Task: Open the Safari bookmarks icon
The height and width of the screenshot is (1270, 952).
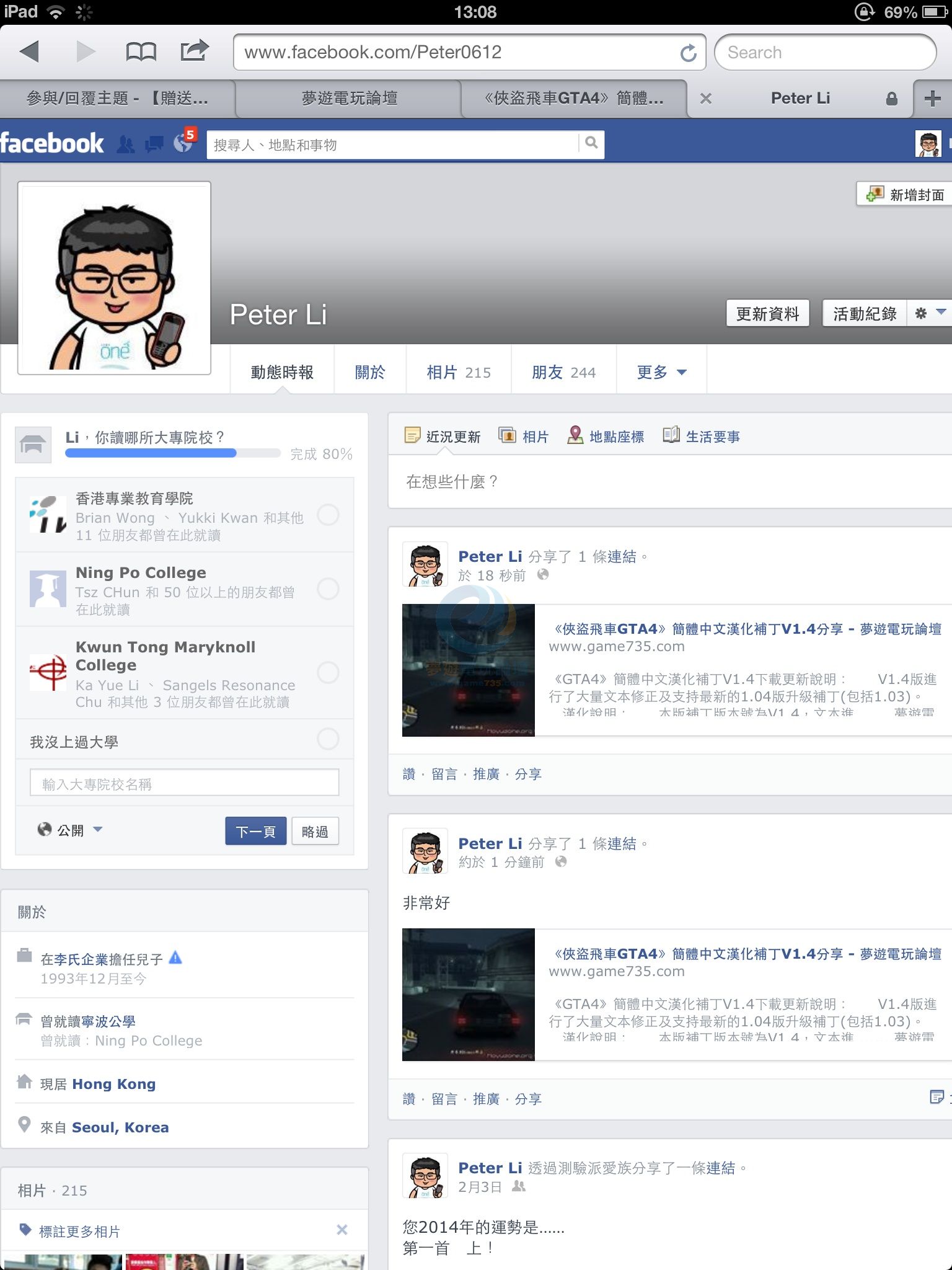Action: [141, 51]
